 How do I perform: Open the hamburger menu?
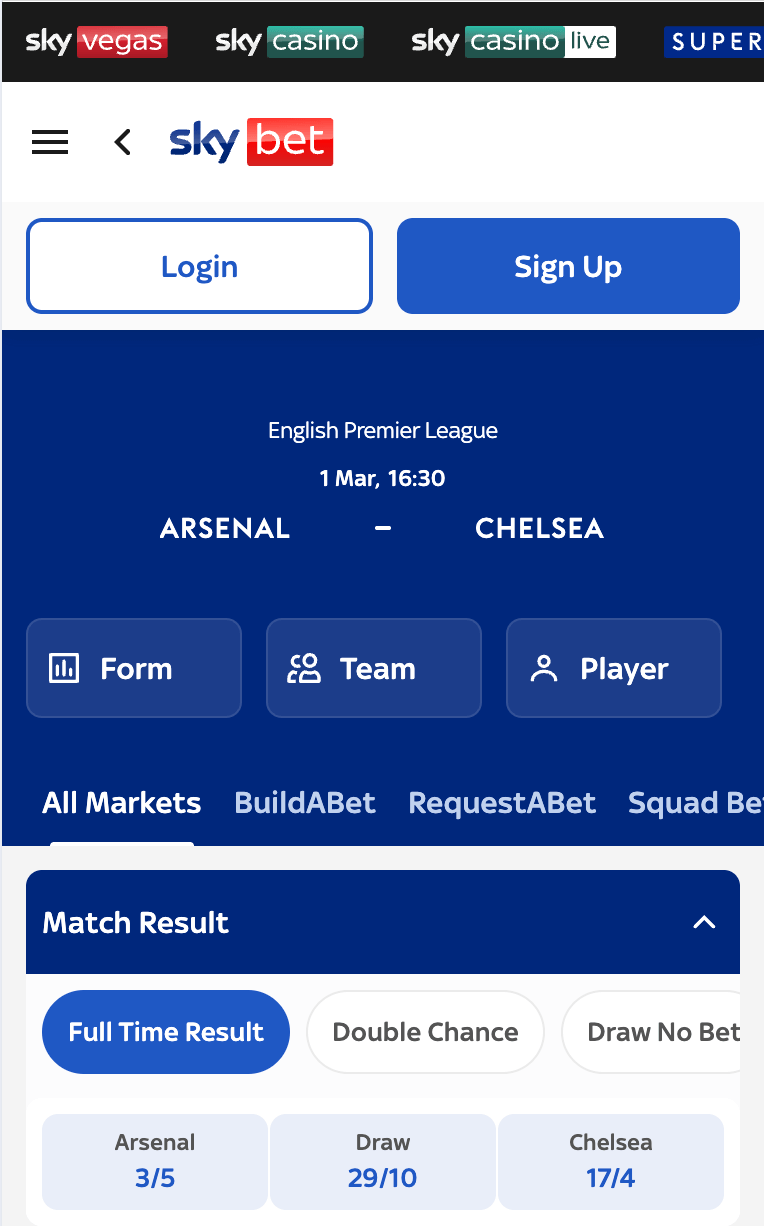tap(50, 142)
